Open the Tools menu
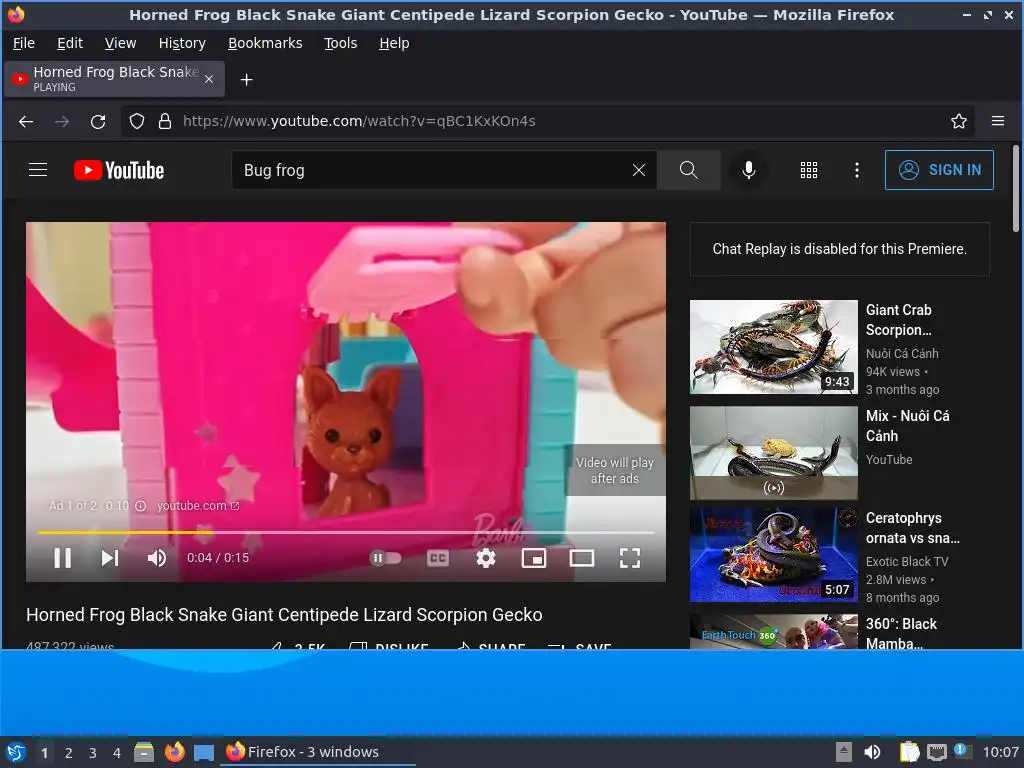This screenshot has width=1024, height=768. 340,43
